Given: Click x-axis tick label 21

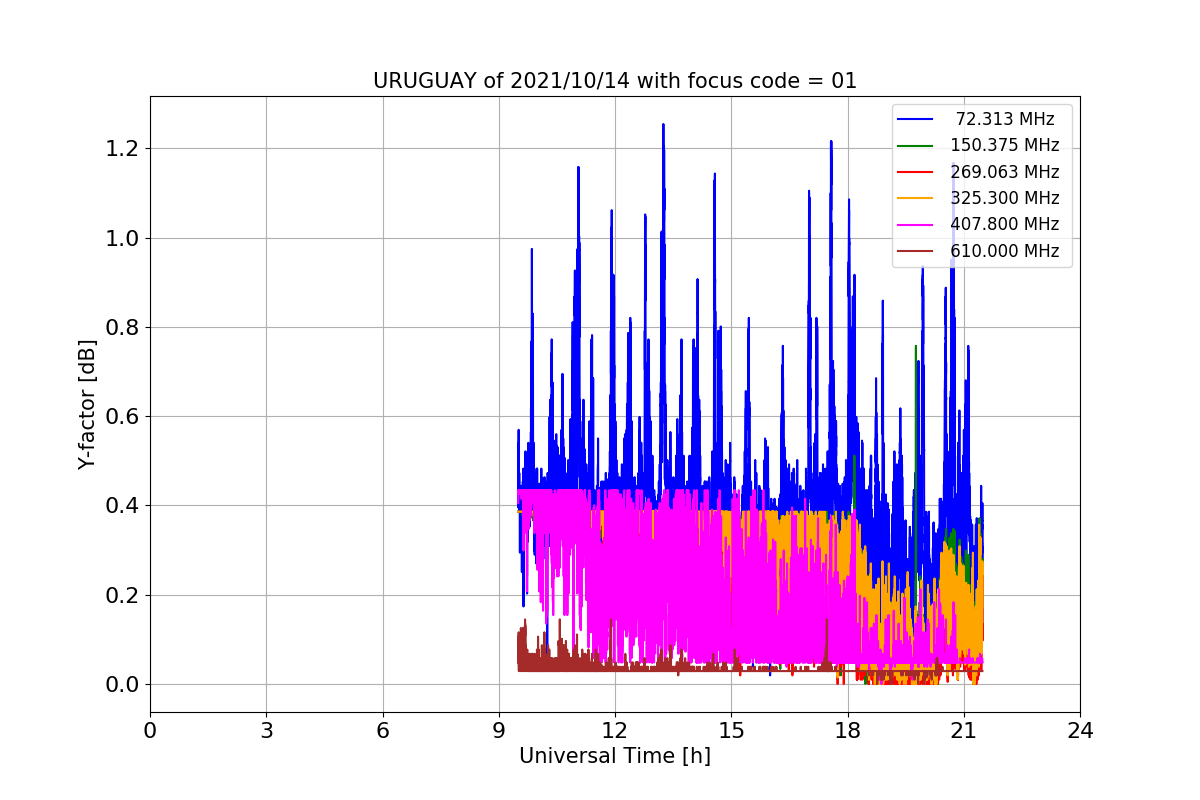Looking at the screenshot, I should click(x=964, y=731).
